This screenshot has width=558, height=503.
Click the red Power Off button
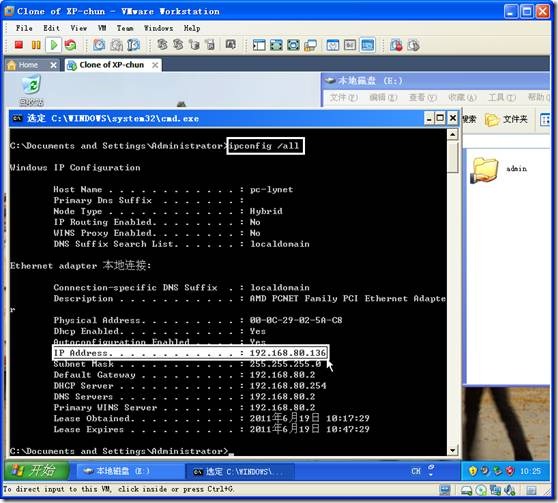(x=19, y=45)
